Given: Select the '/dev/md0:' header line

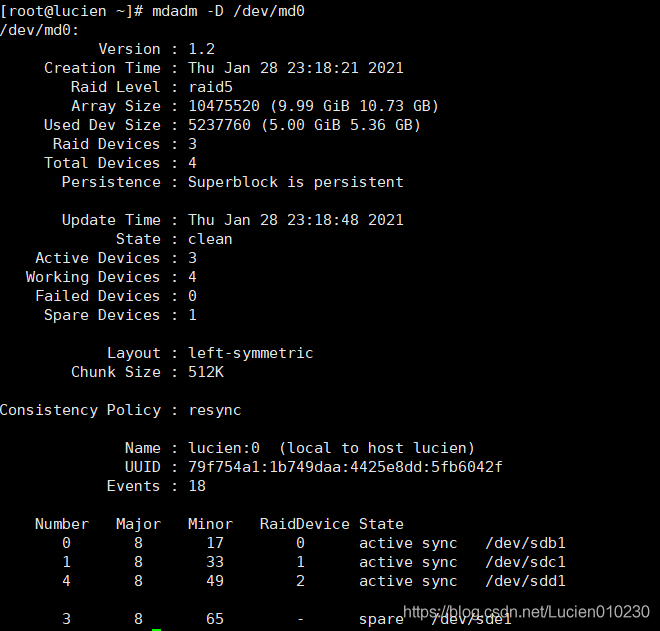Looking at the screenshot, I should (x=40, y=30).
